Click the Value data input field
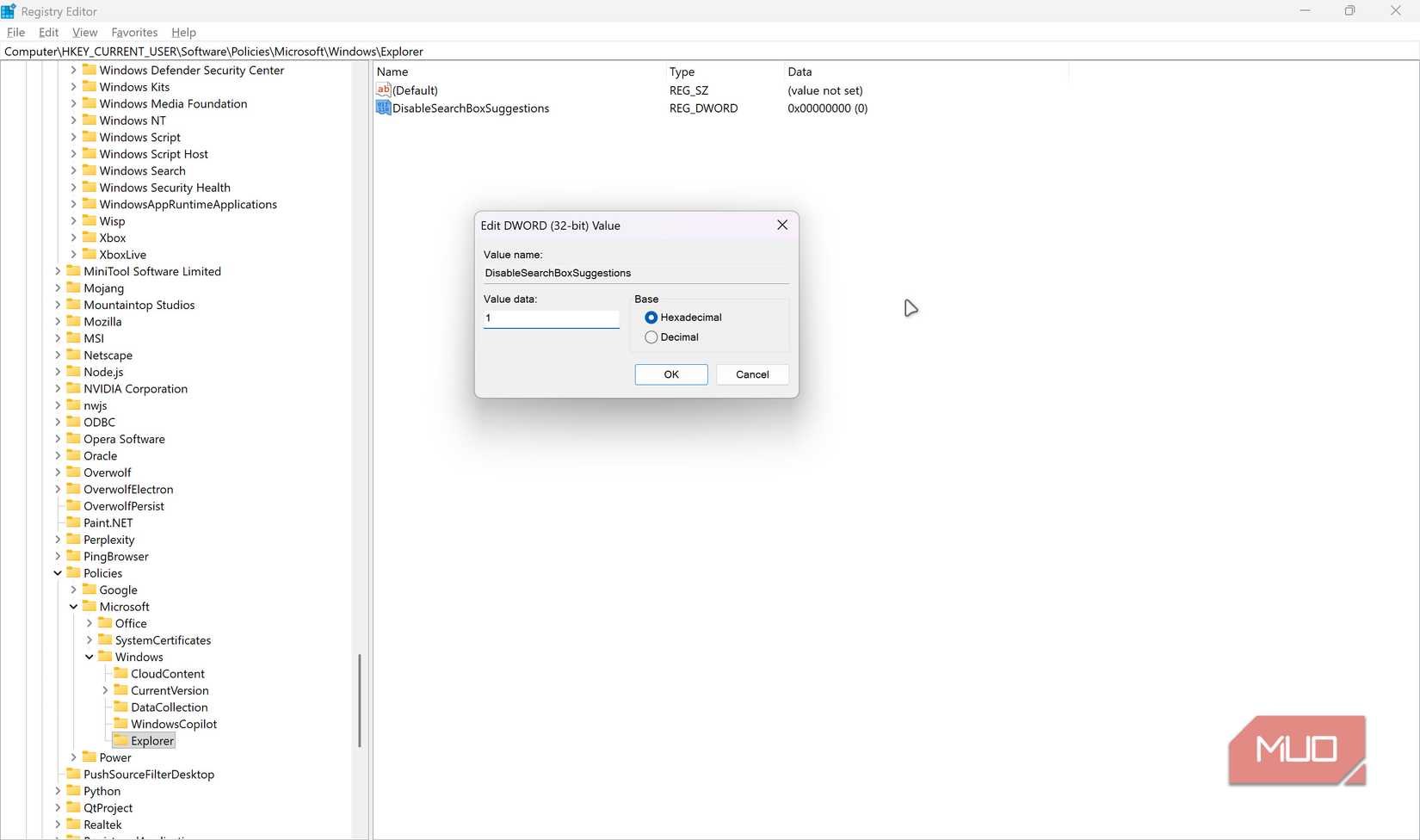The image size is (1420, 840). (x=552, y=318)
